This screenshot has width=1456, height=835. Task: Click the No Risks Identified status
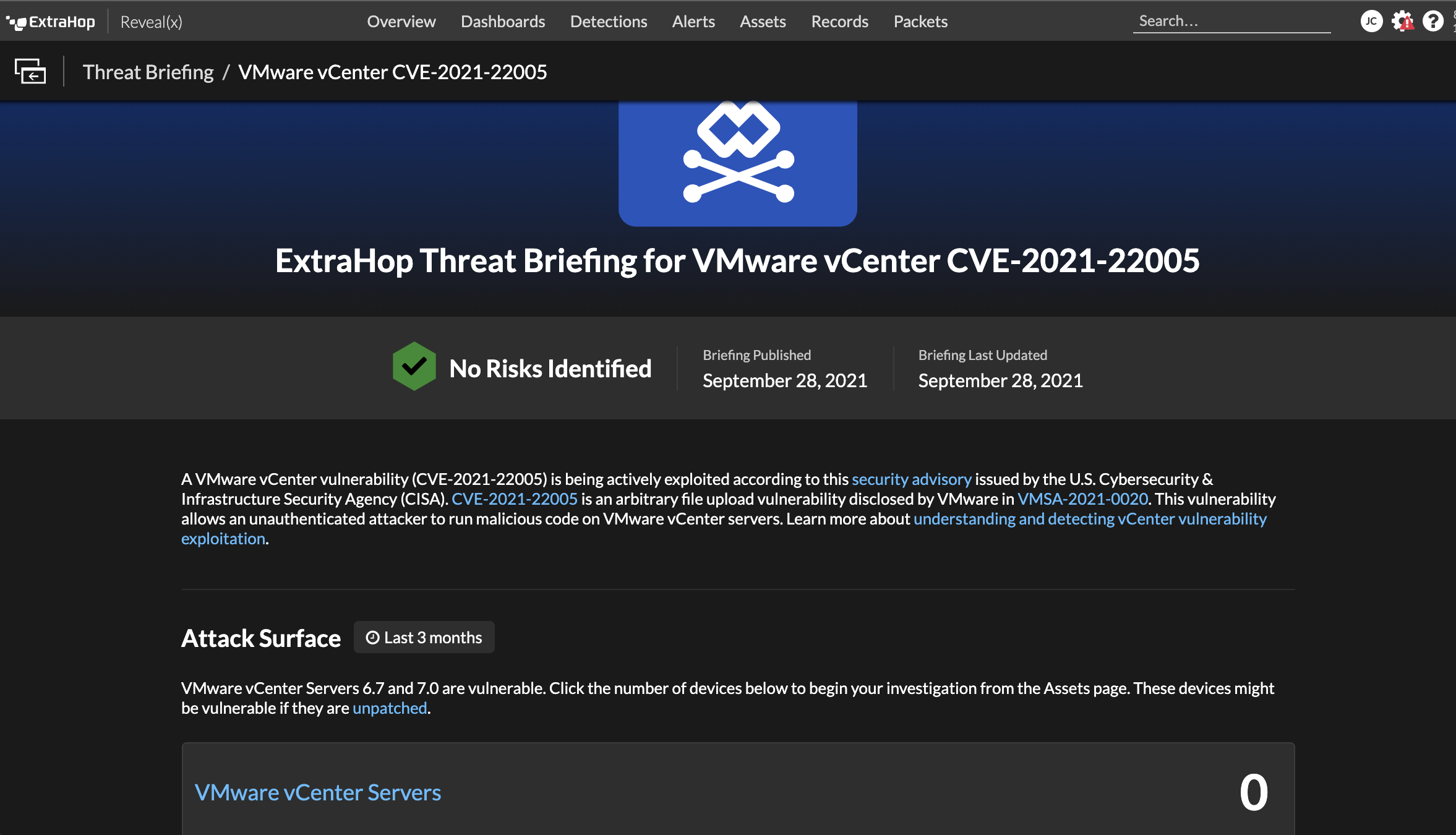point(550,369)
